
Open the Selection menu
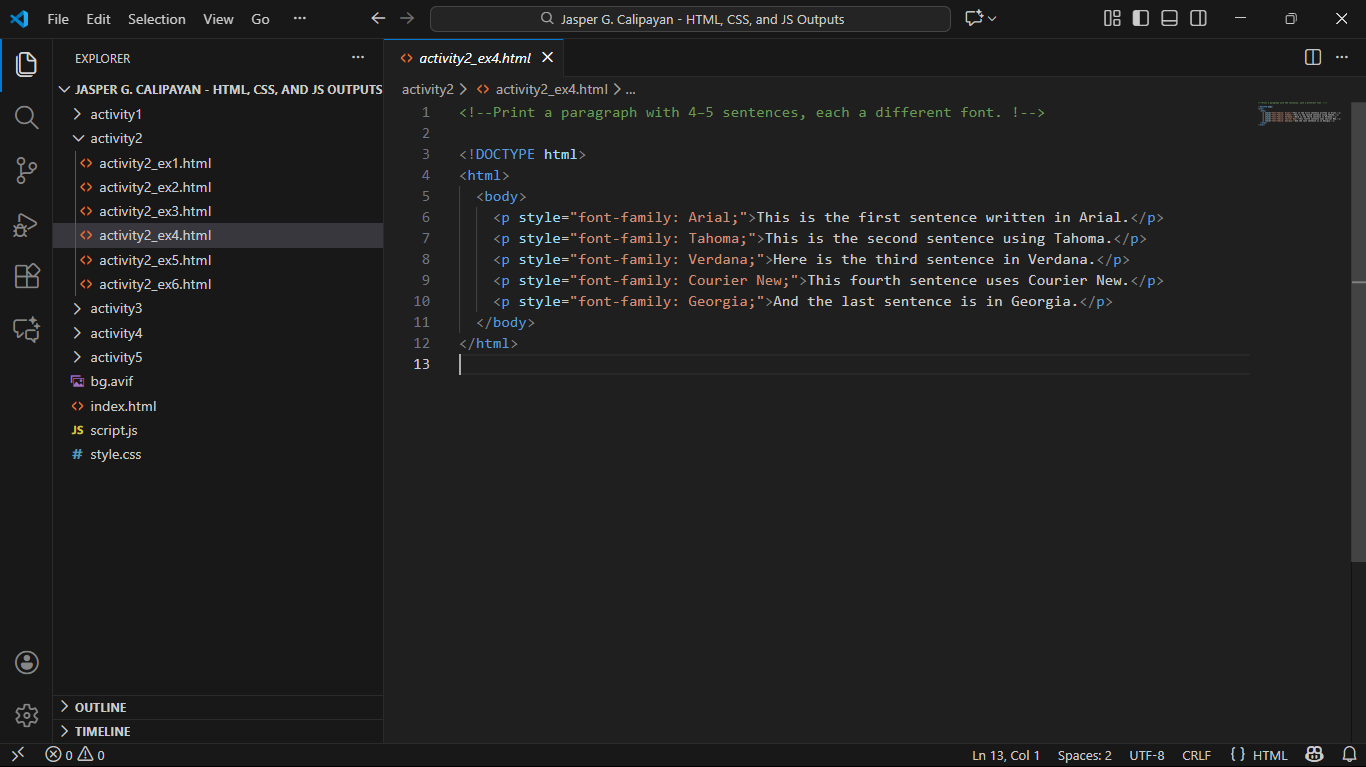tap(156, 19)
